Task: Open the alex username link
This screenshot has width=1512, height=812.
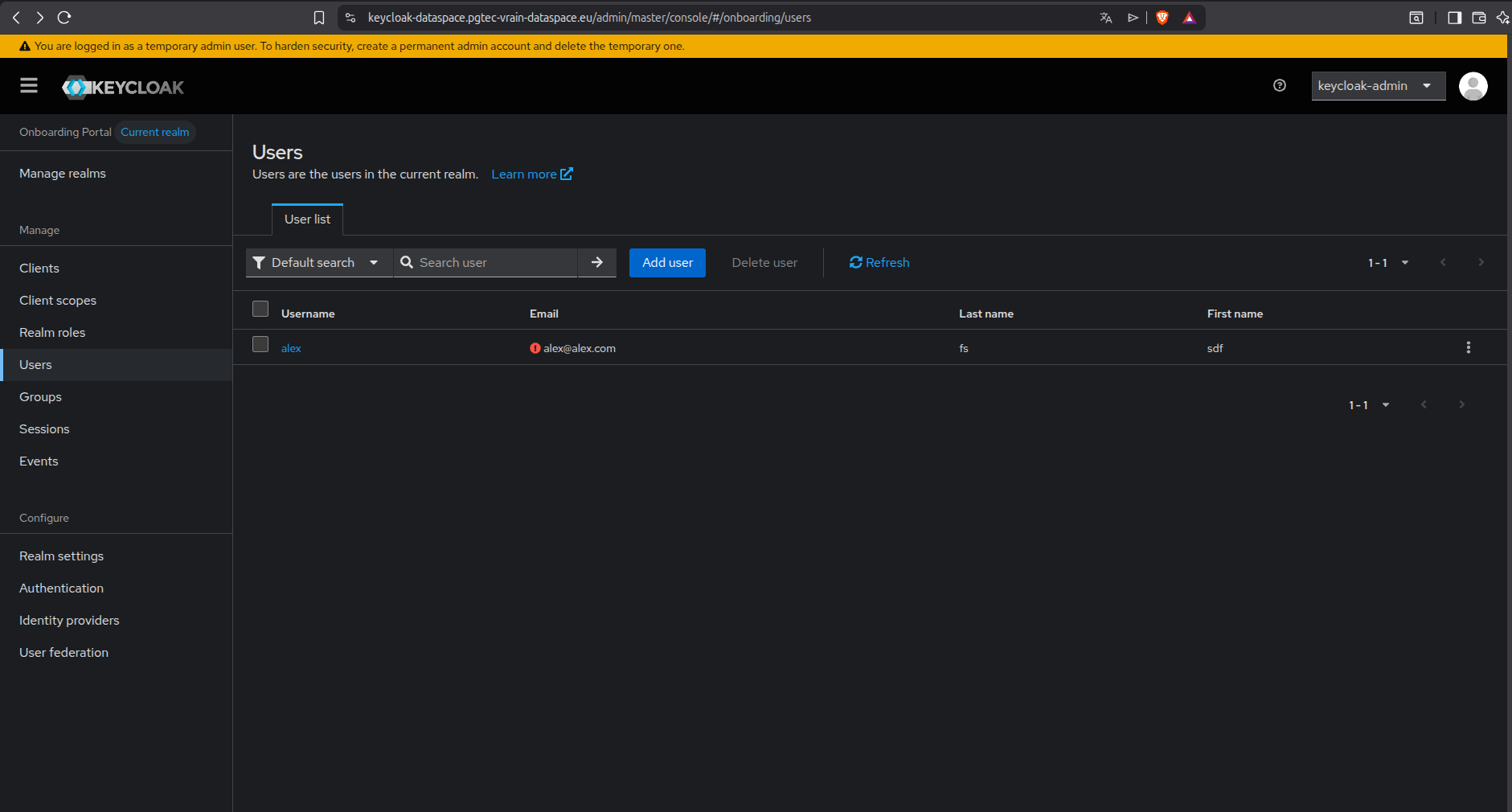Action: click(x=291, y=348)
